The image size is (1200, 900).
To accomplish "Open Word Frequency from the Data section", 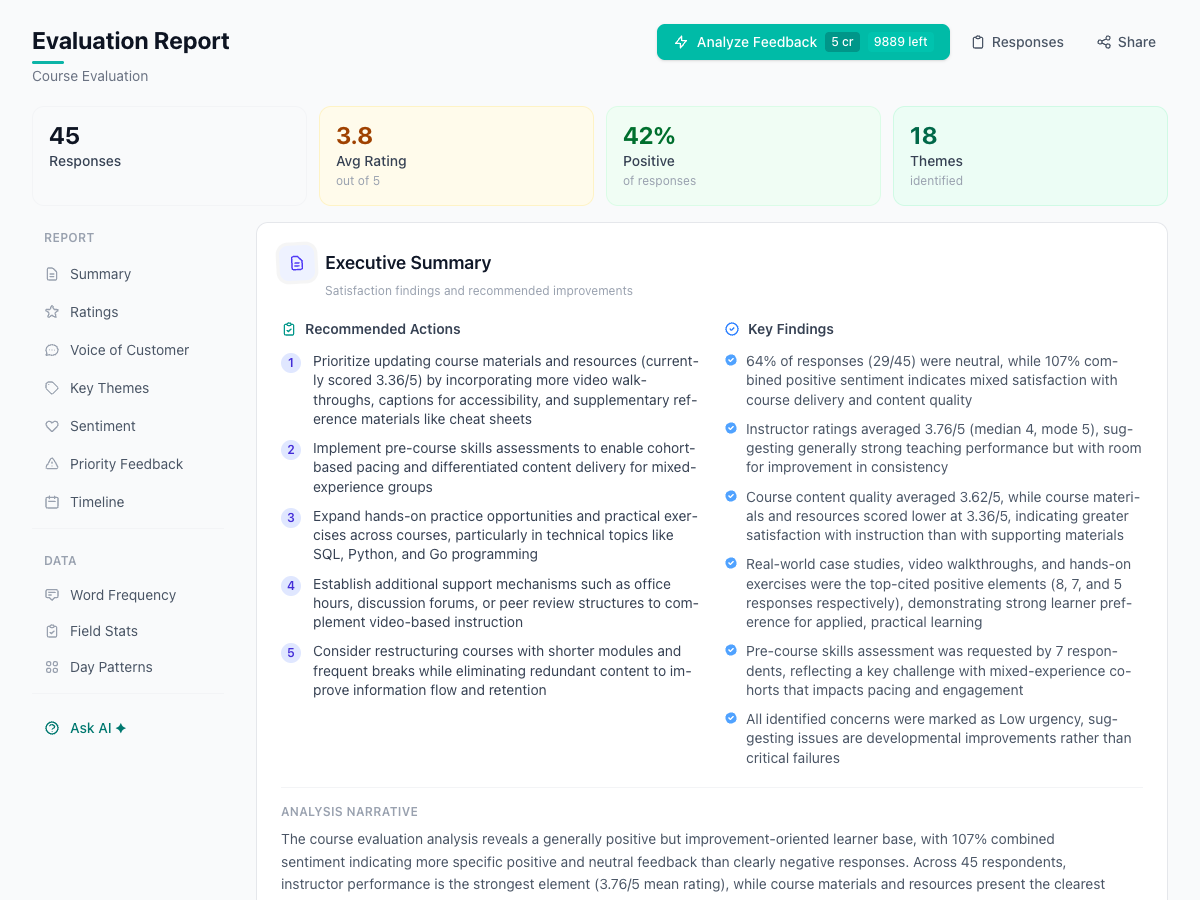I will click(52, 594).
